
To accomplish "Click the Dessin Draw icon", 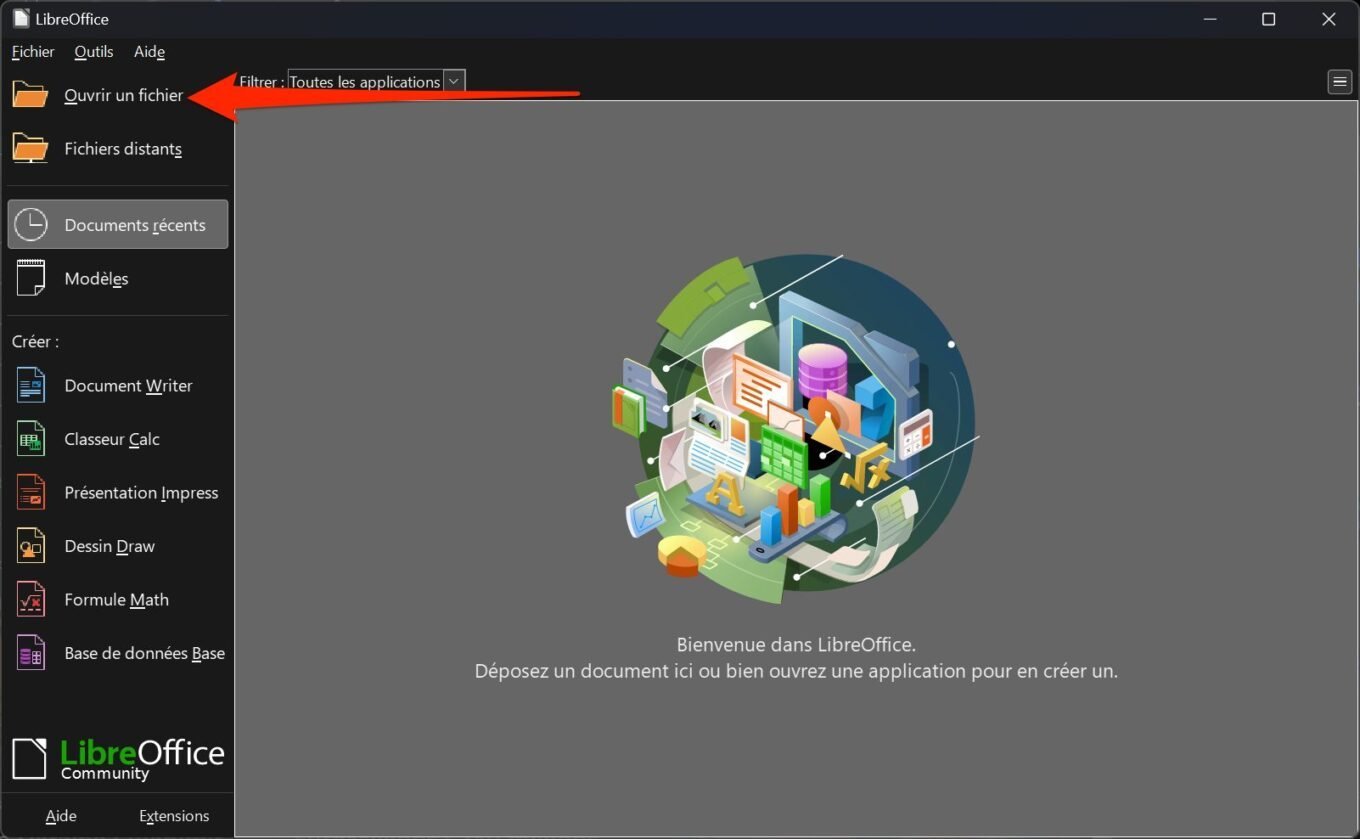I will [x=31, y=546].
